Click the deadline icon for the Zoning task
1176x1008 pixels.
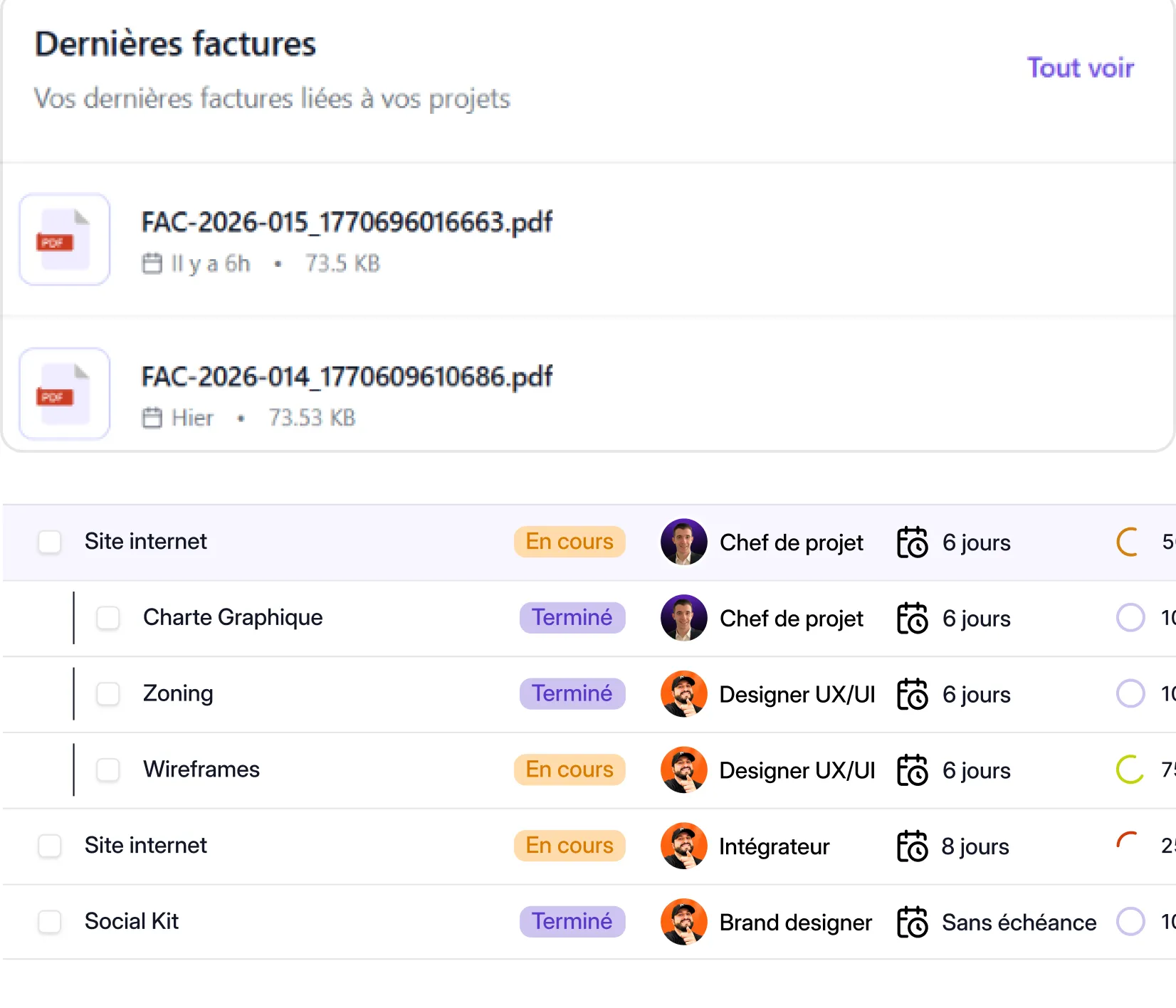pos(912,694)
